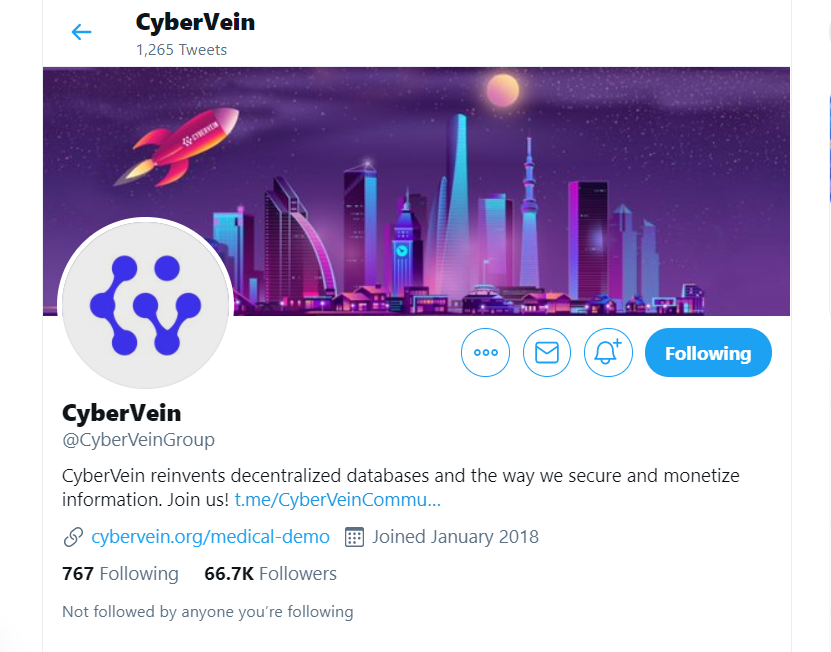Viewport: 831px width, 652px height.
Task: Click 'Not followed by anyone you're following'
Action: [x=208, y=612]
